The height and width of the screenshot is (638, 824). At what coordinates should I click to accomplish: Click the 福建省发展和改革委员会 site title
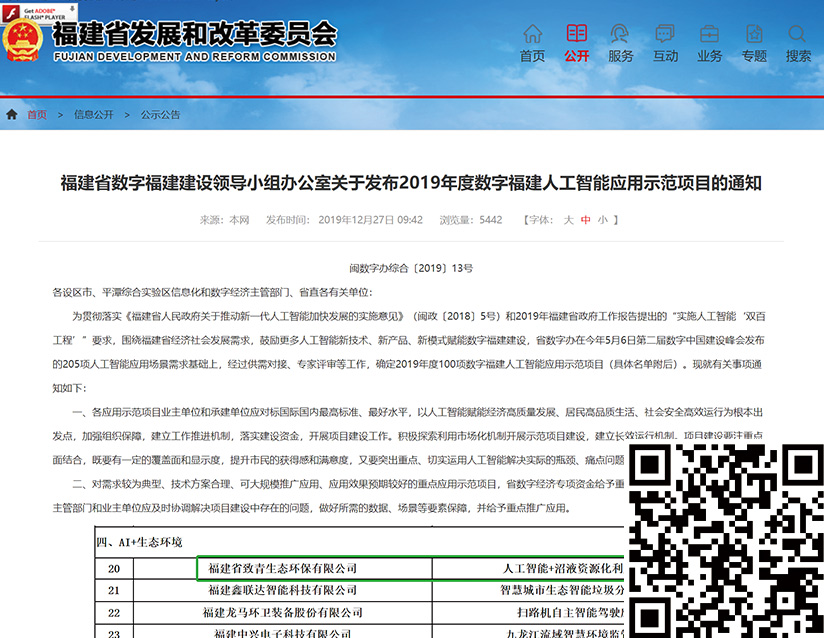[x=194, y=36]
